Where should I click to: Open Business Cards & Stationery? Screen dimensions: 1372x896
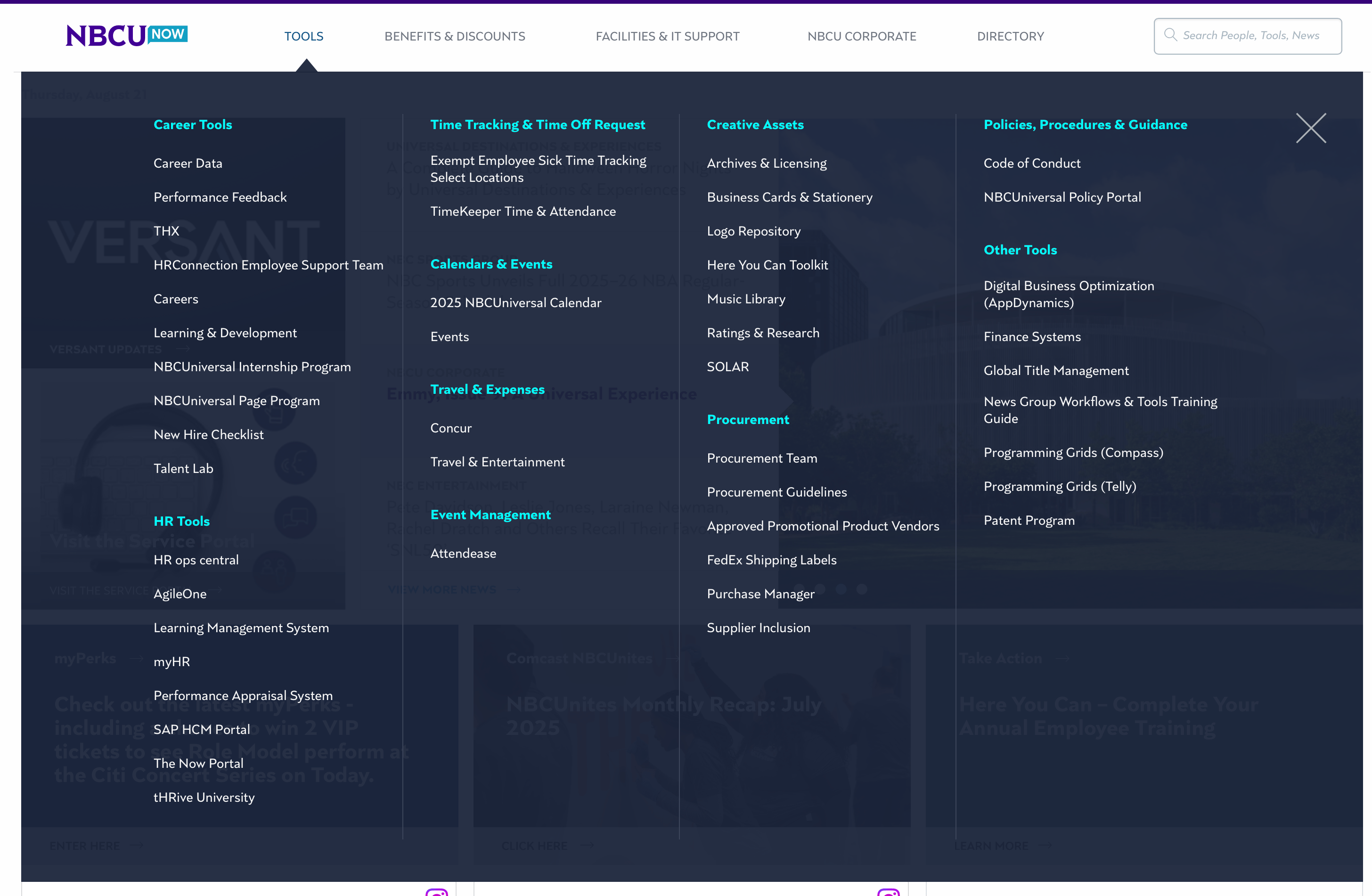pos(790,197)
